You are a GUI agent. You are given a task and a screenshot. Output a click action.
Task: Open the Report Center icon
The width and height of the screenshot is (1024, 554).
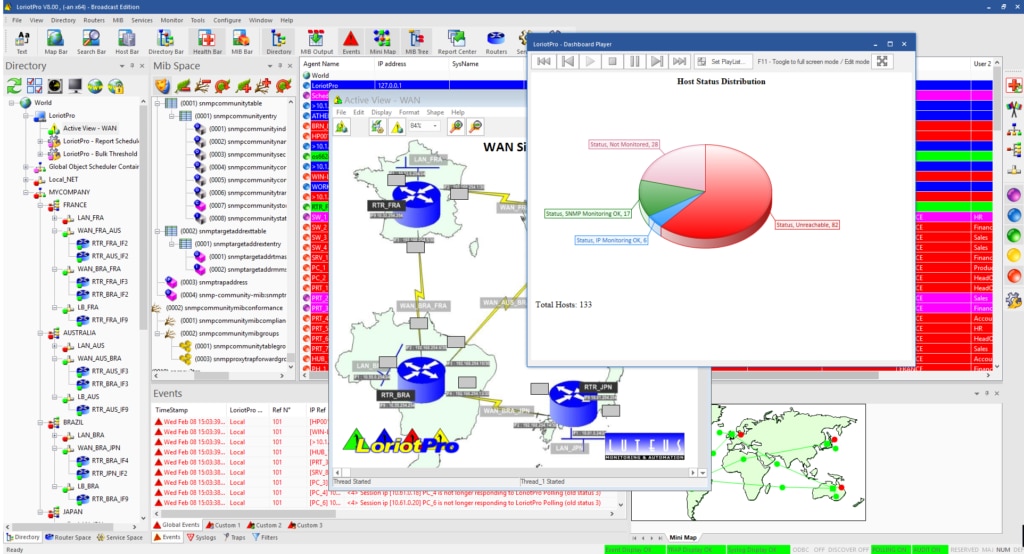tap(457, 42)
